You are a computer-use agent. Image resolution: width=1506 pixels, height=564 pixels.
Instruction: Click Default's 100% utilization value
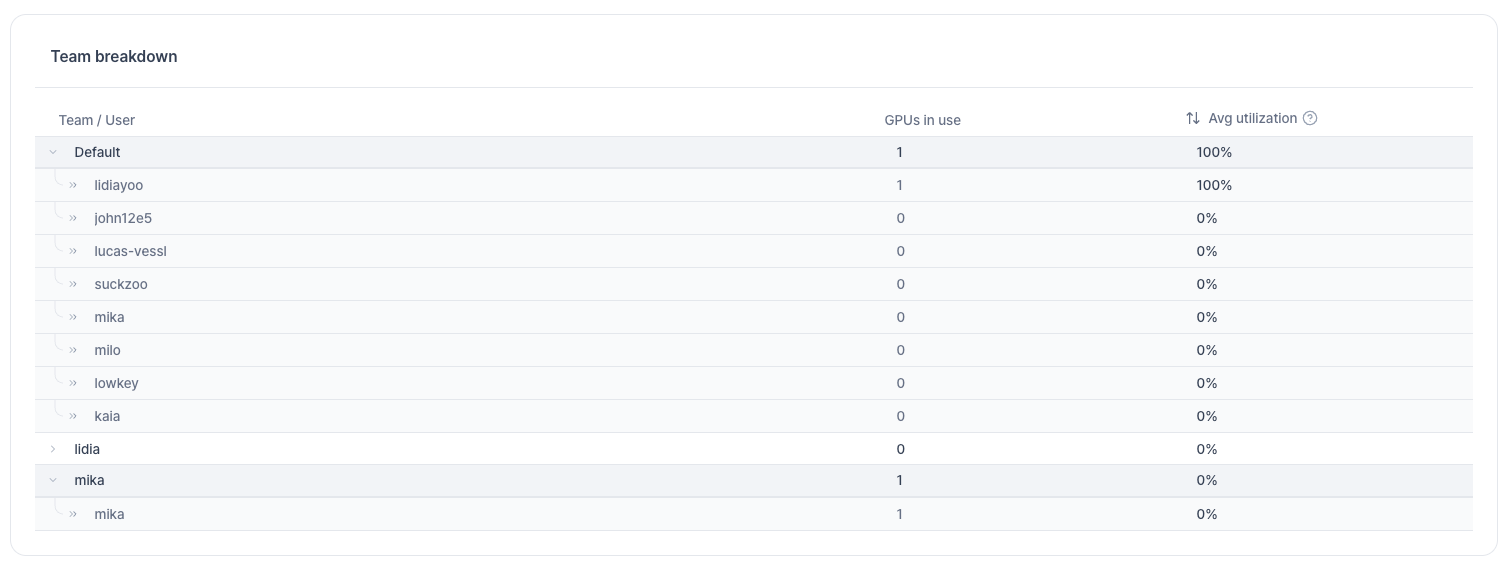pos(1214,152)
